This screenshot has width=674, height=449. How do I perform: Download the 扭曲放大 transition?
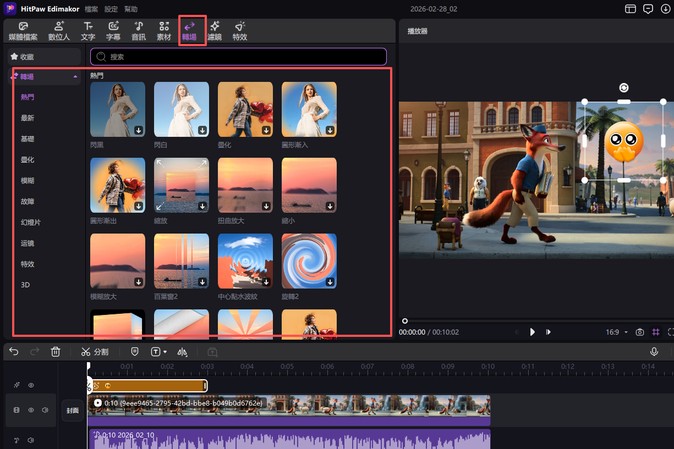click(x=266, y=206)
